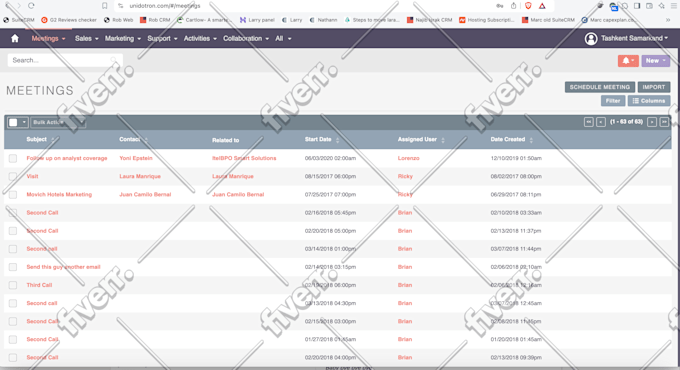Click the browser reload icon
Viewport: 680px width, 370px height.
pos(31,6)
